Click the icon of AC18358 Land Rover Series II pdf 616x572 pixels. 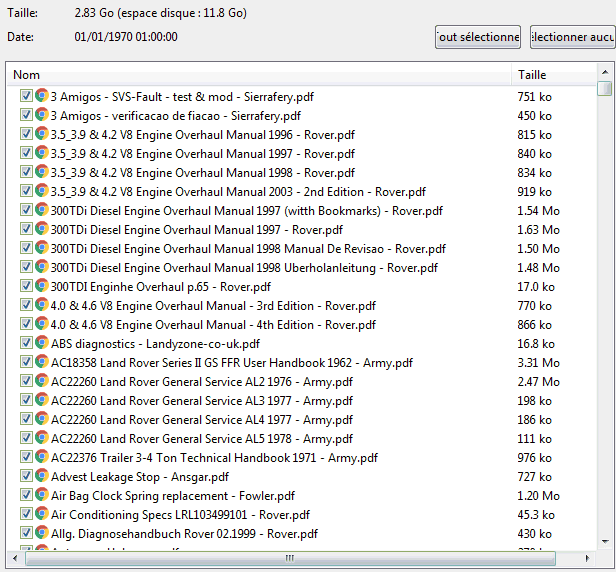(42, 362)
